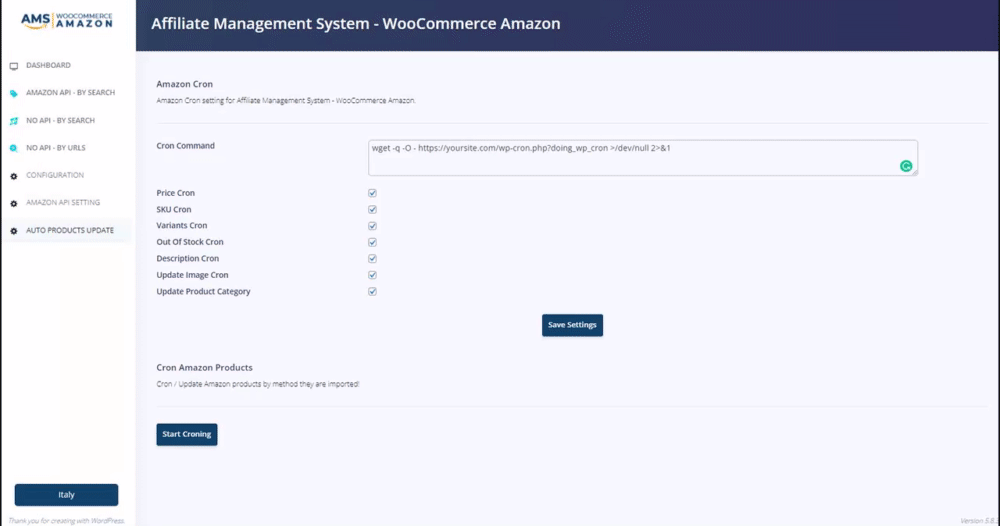Click the Version number text in footer
Screen dimensions: 1000x526
point(979,521)
